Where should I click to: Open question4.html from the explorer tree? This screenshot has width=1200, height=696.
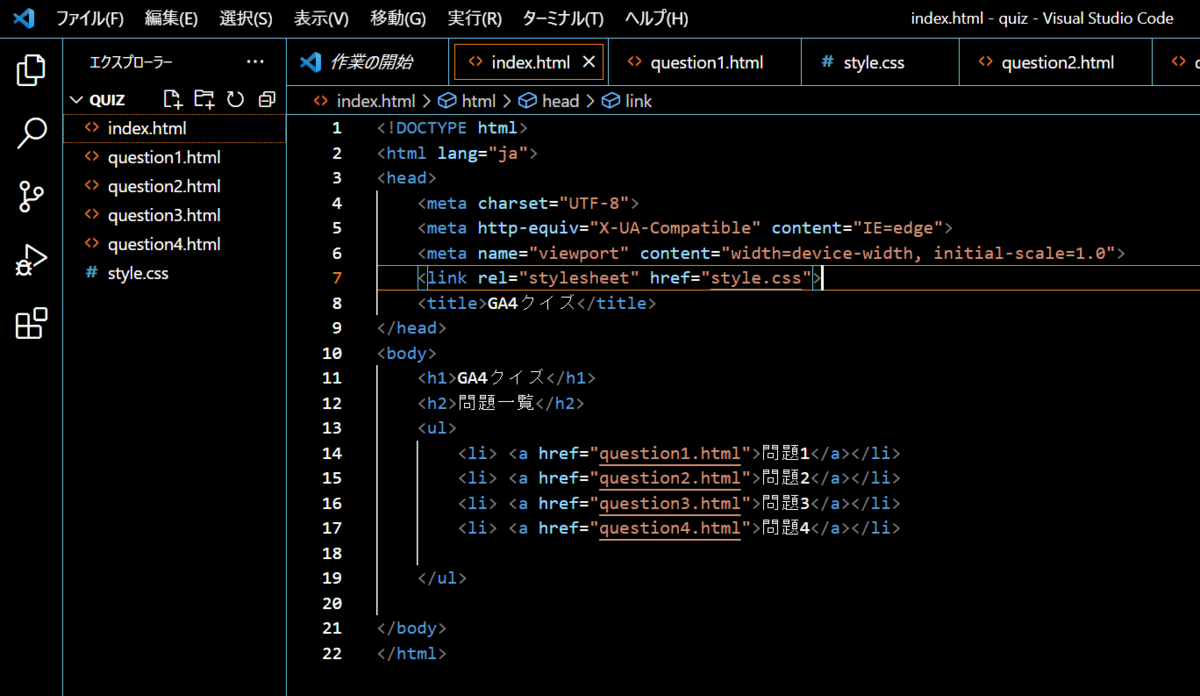[175, 244]
